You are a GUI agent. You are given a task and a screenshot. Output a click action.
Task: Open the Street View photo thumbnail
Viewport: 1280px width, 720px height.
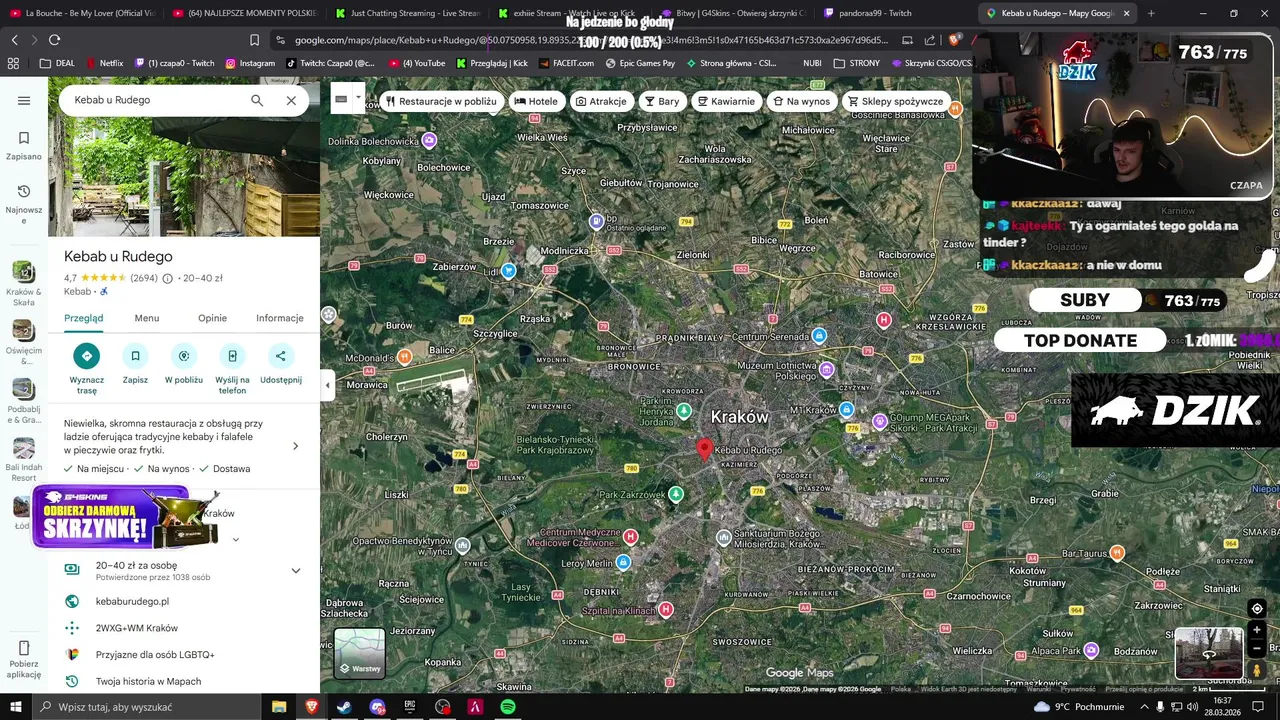[x=1208, y=653]
